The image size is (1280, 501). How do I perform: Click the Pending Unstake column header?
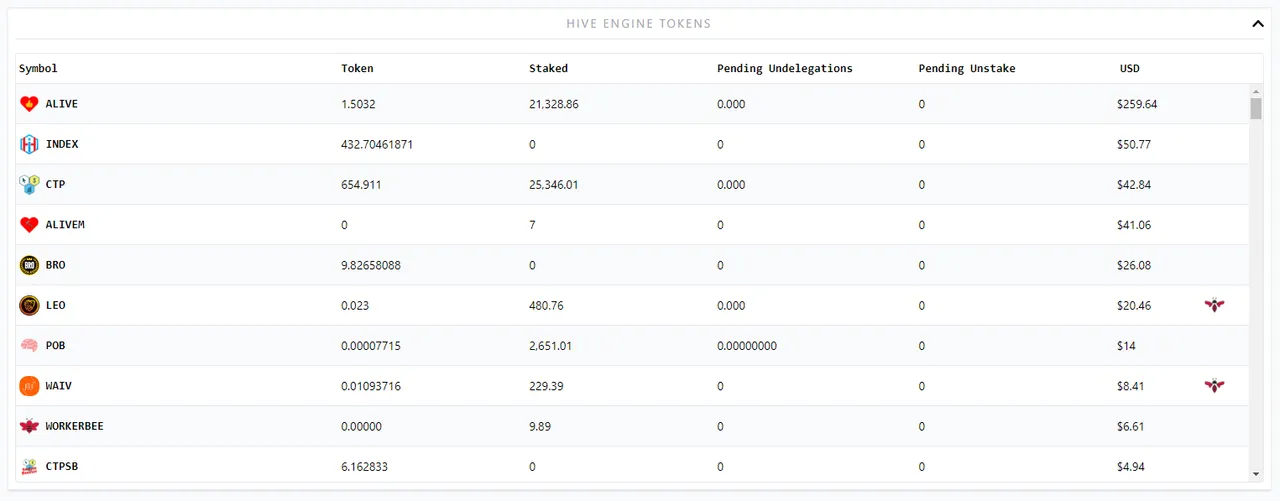point(967,69)
